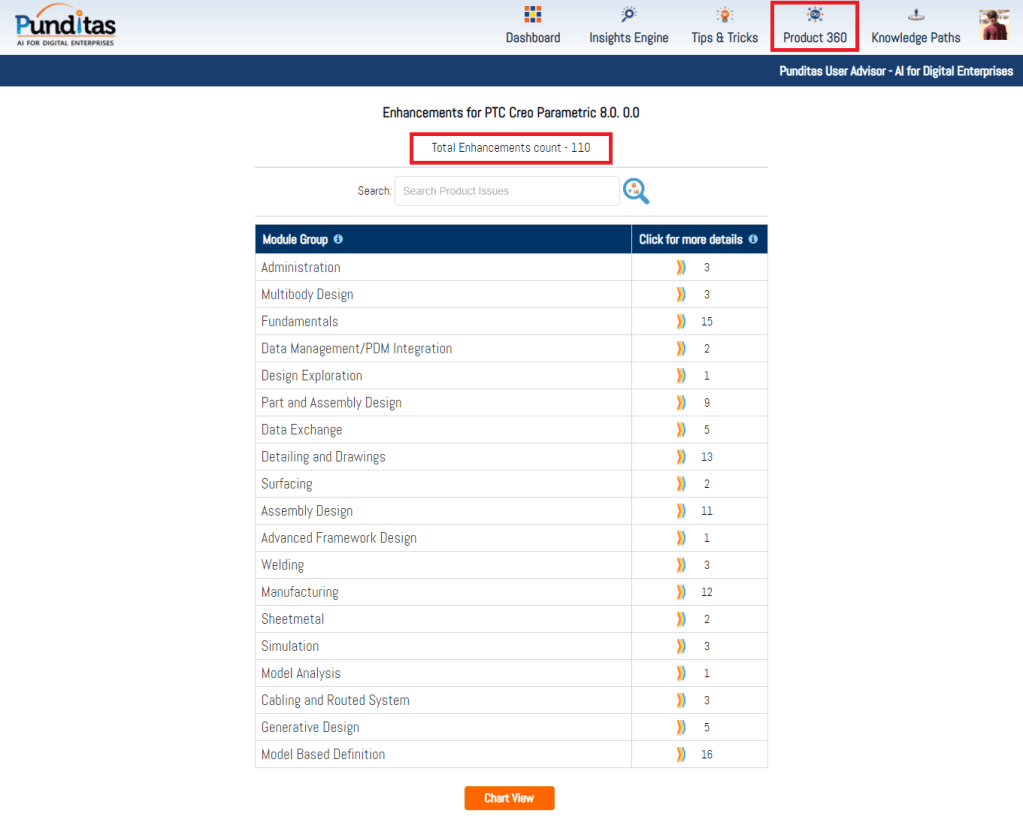Expand details arrow for Data Exchange row
The image size is (1023, 823).
[x=681, y=430]
